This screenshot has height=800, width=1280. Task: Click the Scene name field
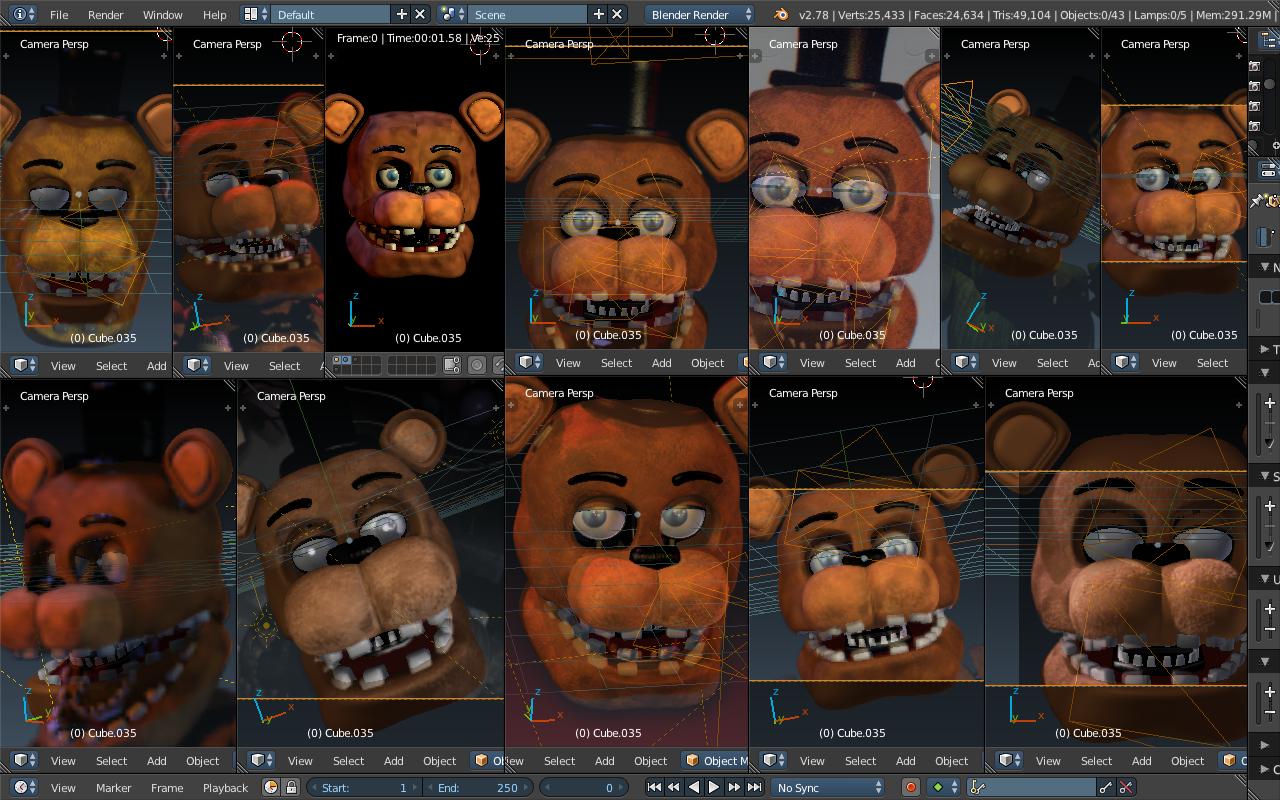[x=527, y=15]
